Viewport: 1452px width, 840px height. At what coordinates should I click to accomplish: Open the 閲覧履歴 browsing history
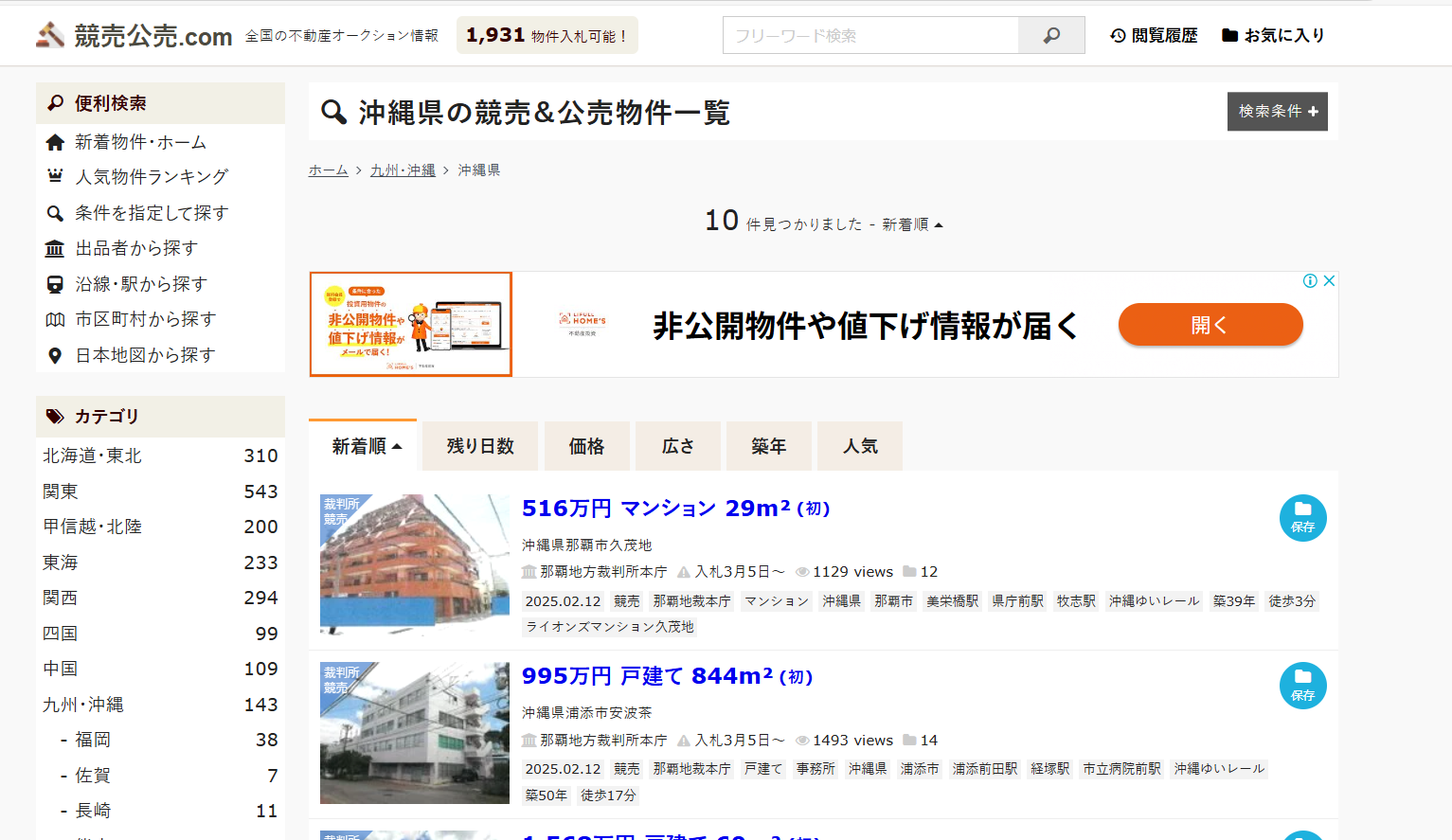coord(1154,36)
